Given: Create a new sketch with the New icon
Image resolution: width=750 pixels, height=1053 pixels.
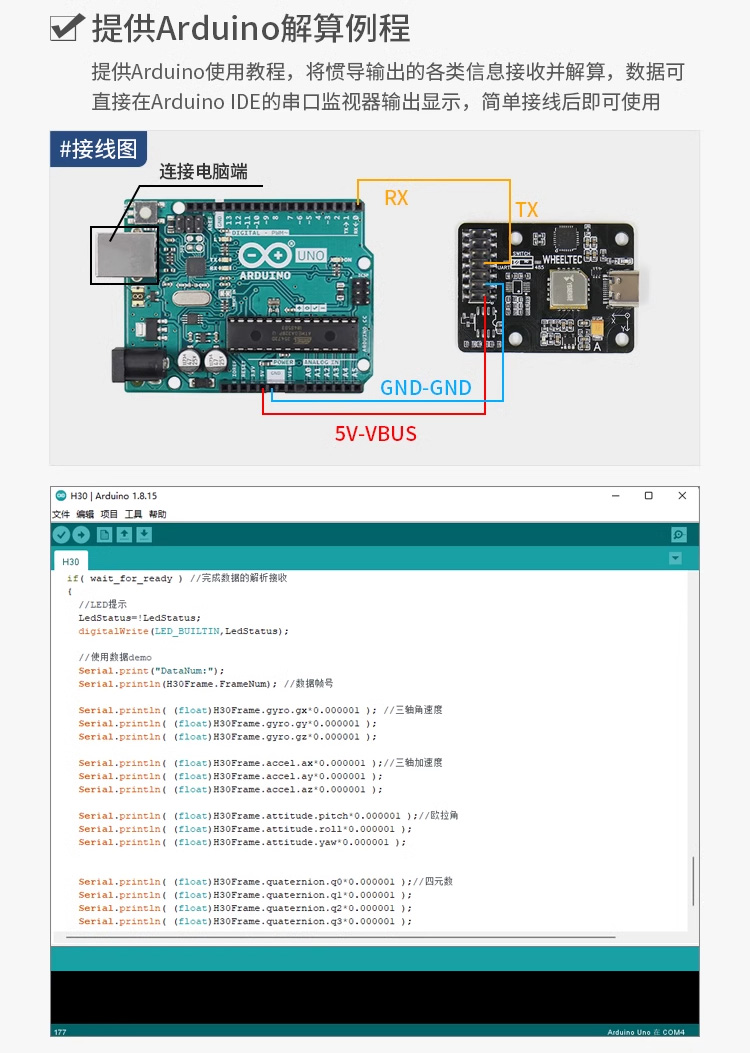Looking at the screenshot, I should [x=104, y=535].
